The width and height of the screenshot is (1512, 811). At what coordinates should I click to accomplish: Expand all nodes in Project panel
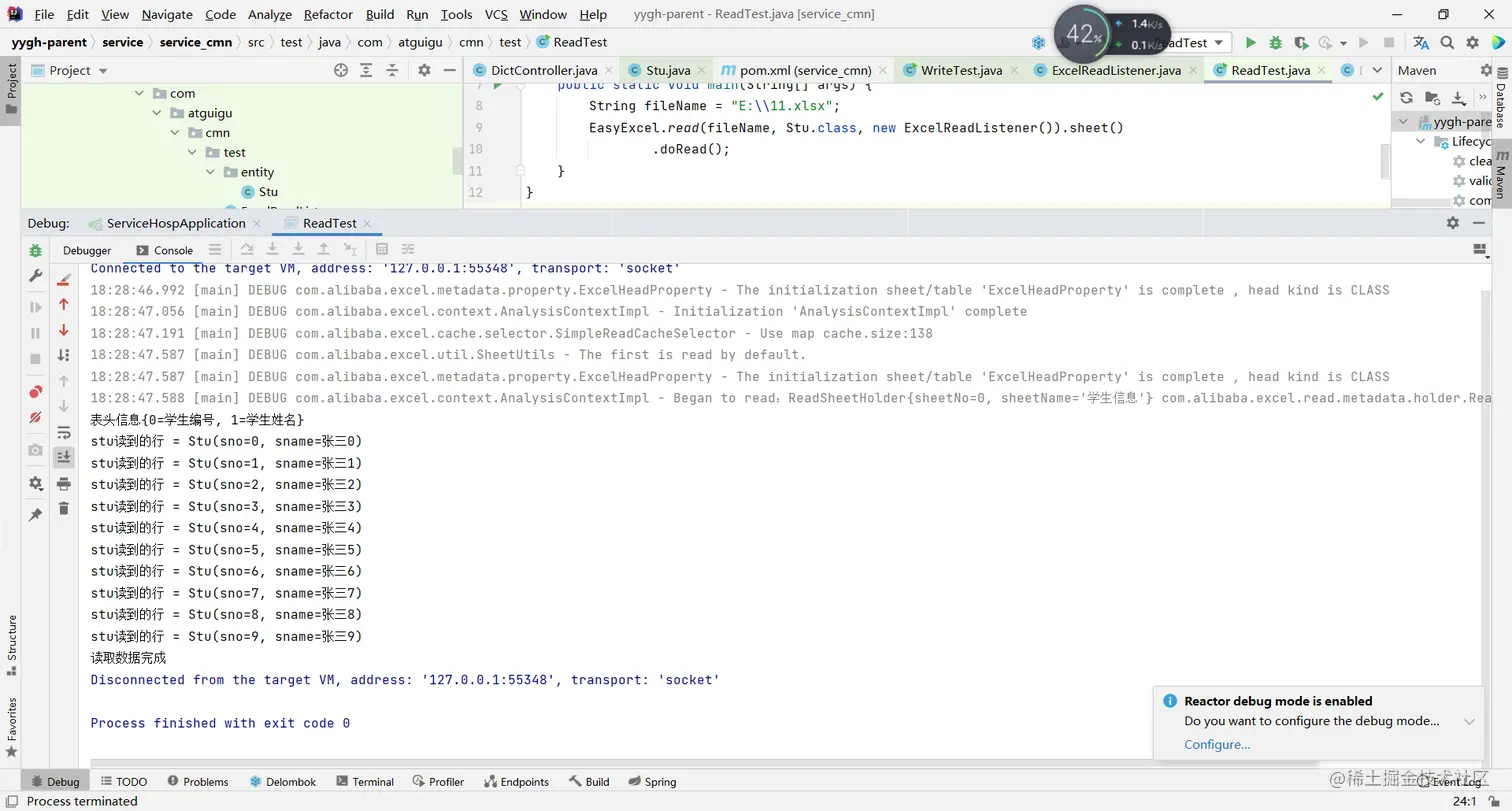(367, 70)
